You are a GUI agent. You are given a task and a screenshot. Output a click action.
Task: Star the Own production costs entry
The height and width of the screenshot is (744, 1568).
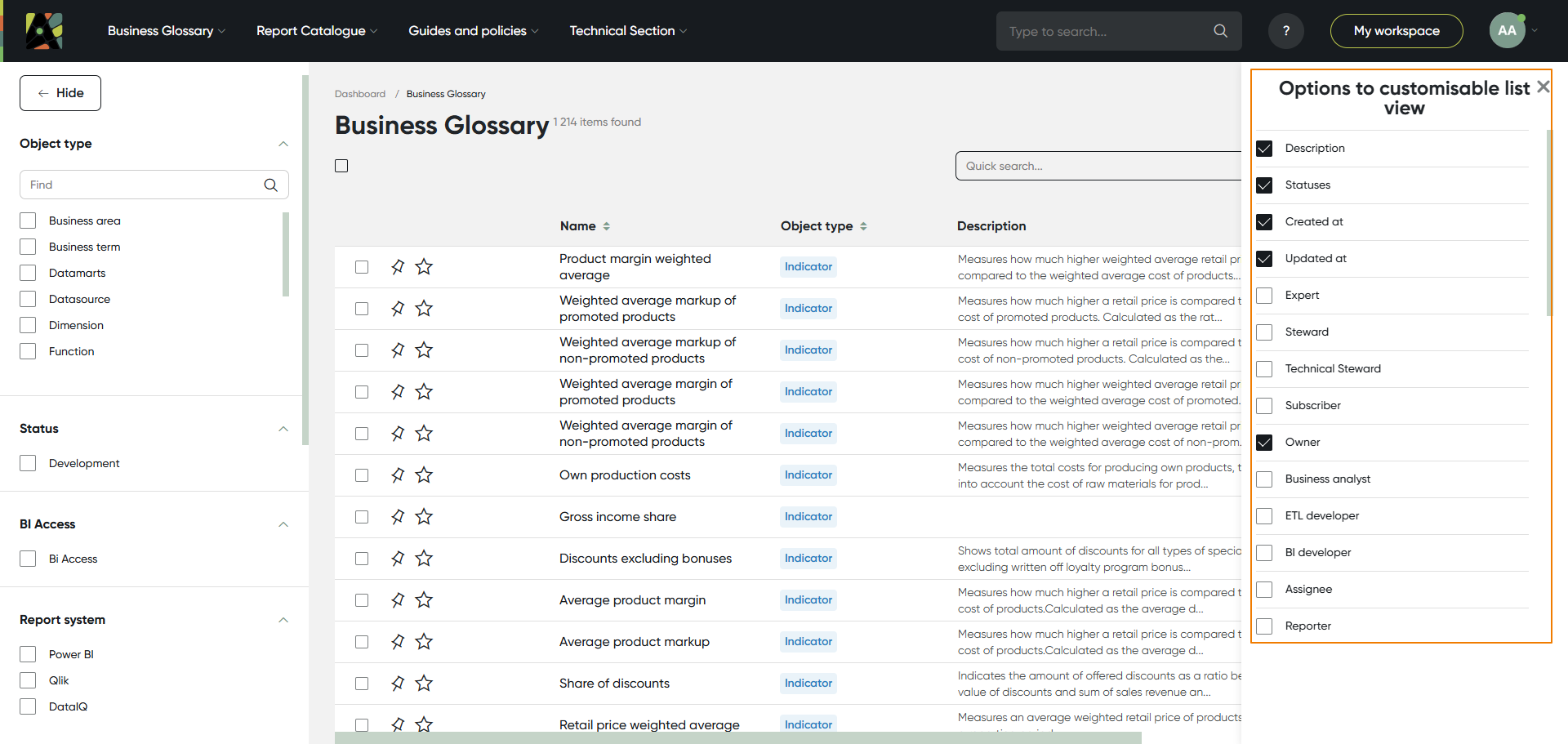pos(424,475)
